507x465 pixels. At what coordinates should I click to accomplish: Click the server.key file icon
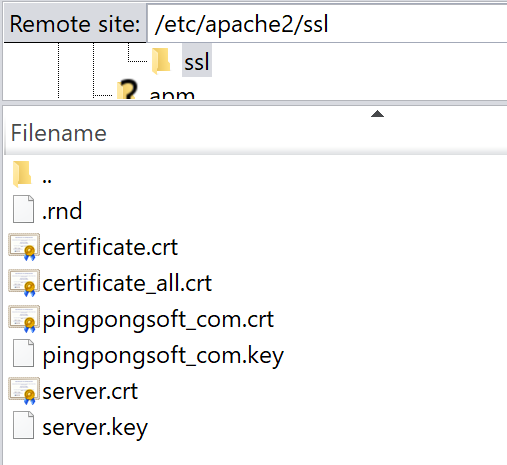[23, 425]
